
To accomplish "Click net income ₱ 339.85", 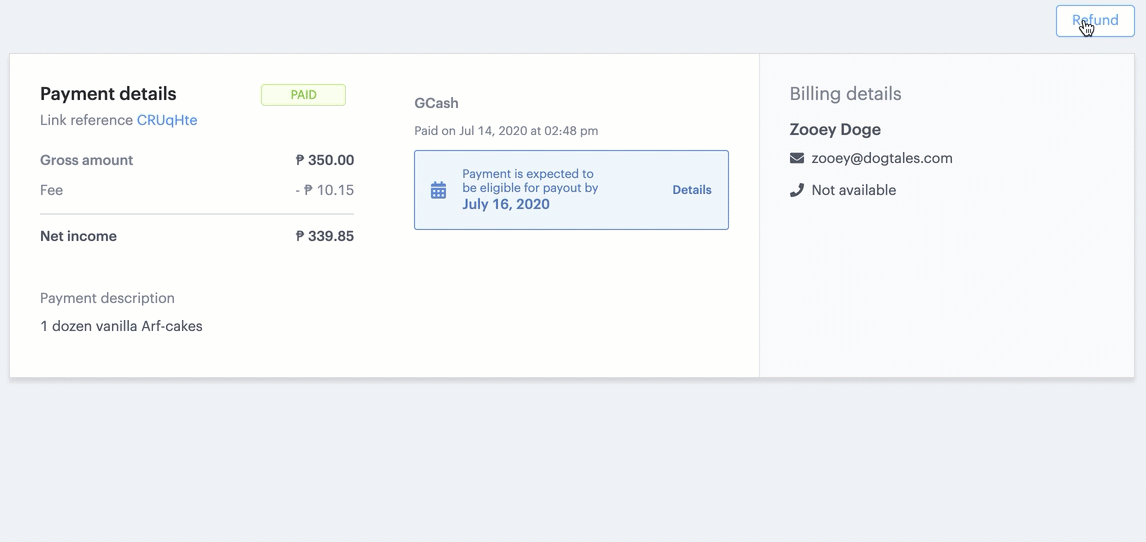I will tap(325, 236).
